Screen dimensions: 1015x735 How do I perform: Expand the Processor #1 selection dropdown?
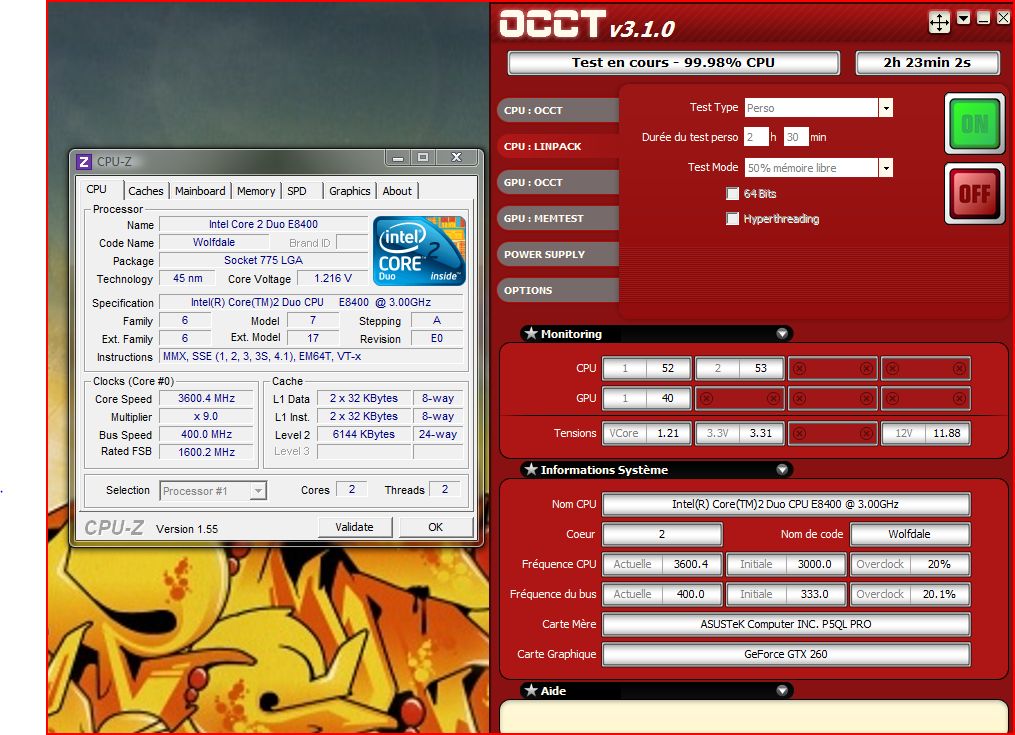click(x=258, y=490)
